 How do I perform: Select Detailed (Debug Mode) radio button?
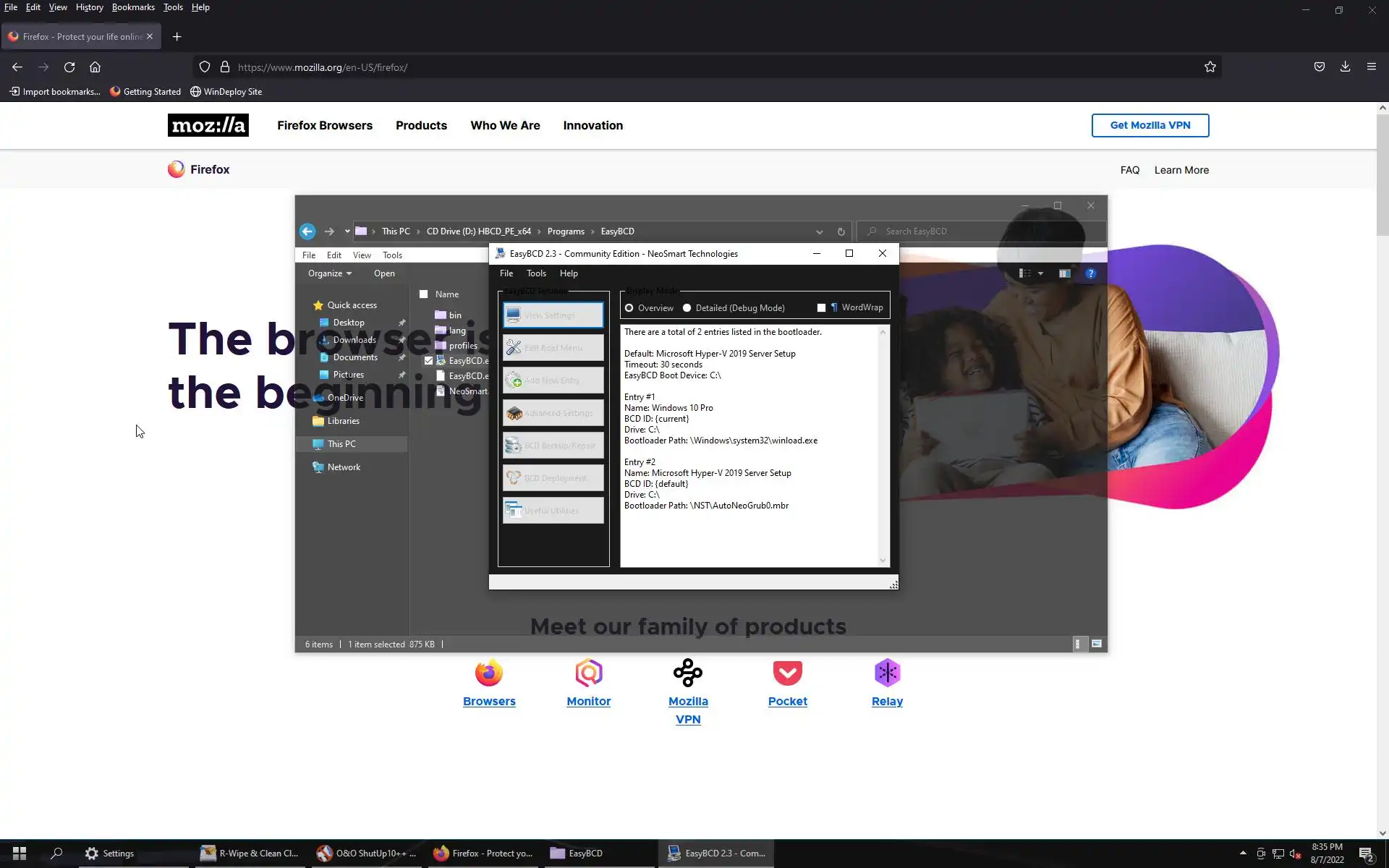click(687, 308)
